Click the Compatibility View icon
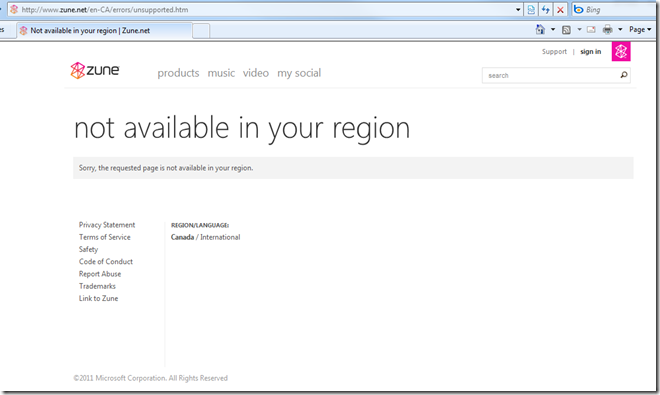The image size is (660, 395). coord(531,10)
